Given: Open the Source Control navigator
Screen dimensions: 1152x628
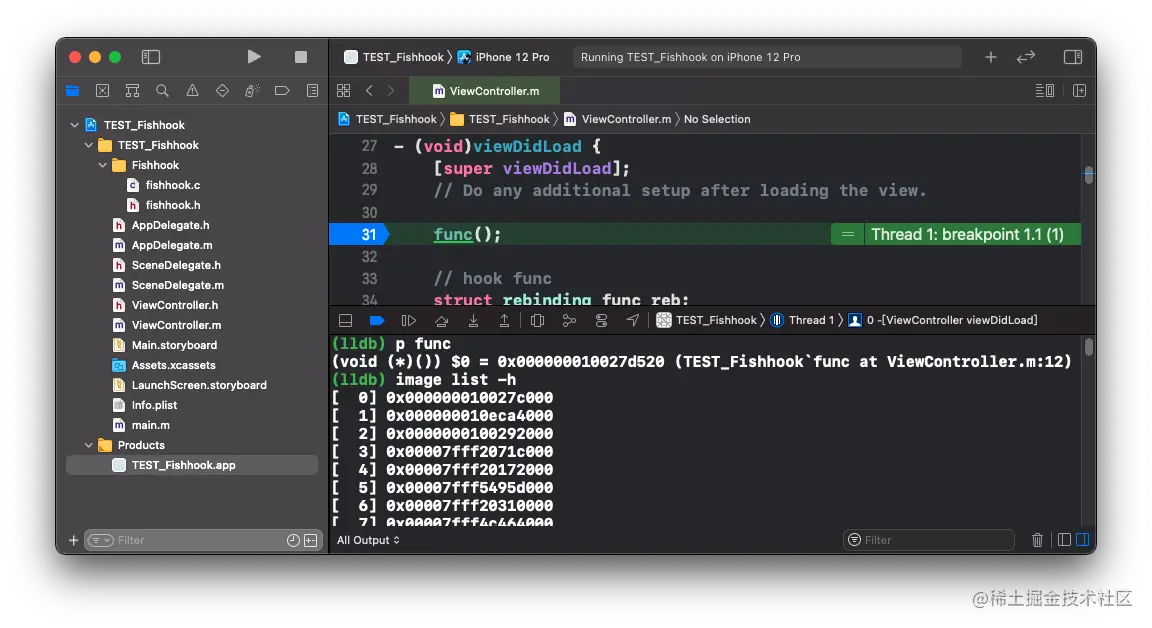Looking at the screenshot, I should click(102, 90).
